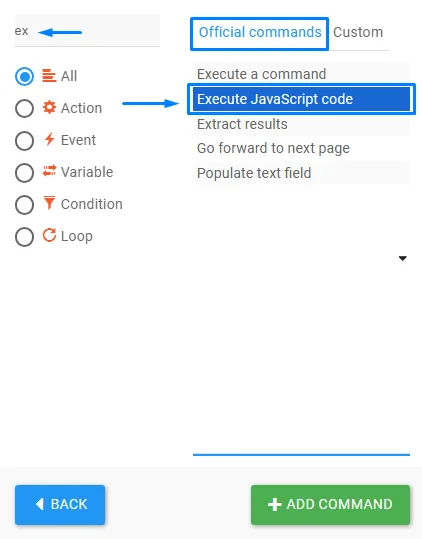422x539 pixels.
Task: Click the blue BACK button
Action: click(x=60, y=505)
